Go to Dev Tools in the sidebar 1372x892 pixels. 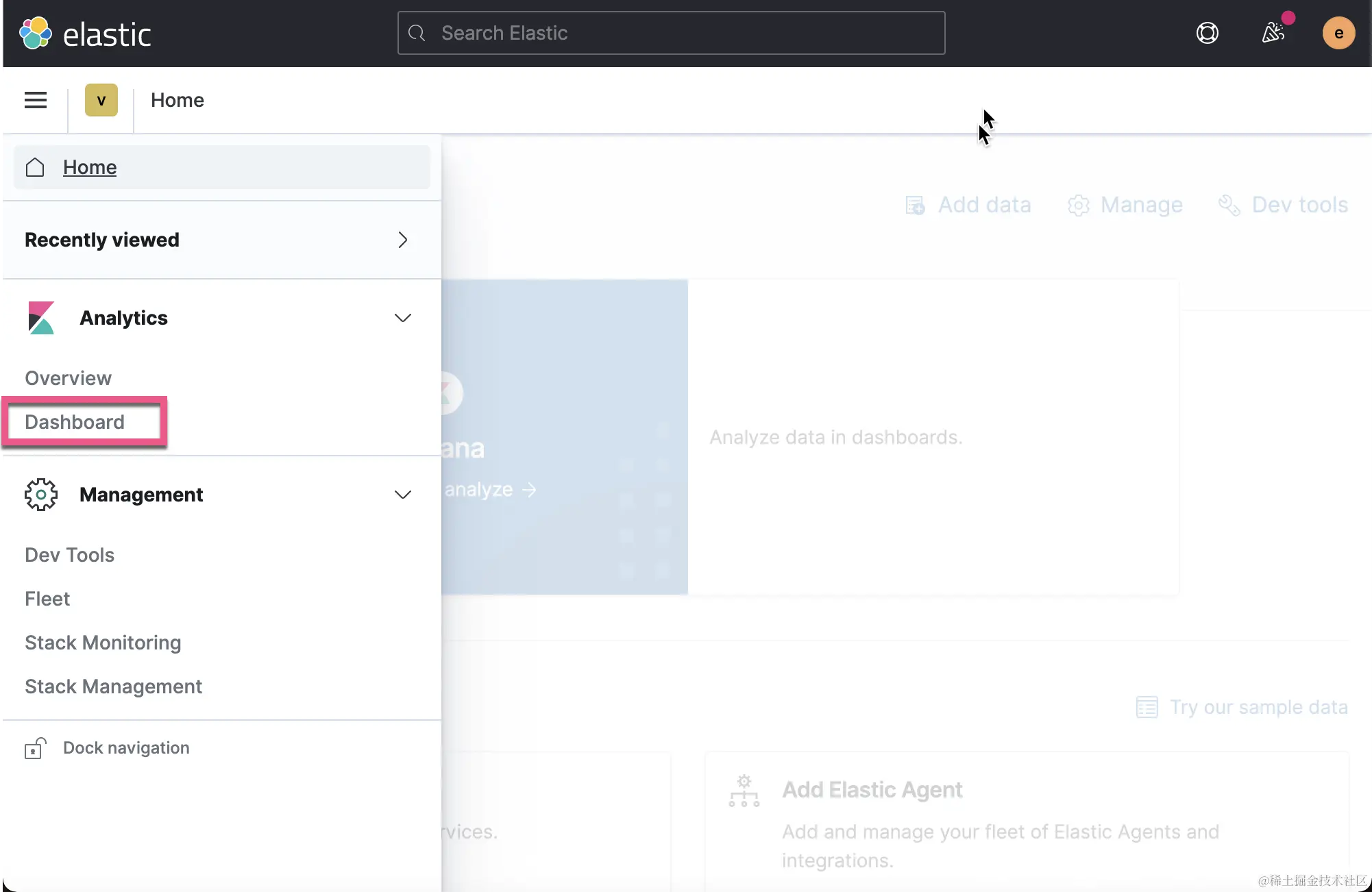(x=69, y=555)
